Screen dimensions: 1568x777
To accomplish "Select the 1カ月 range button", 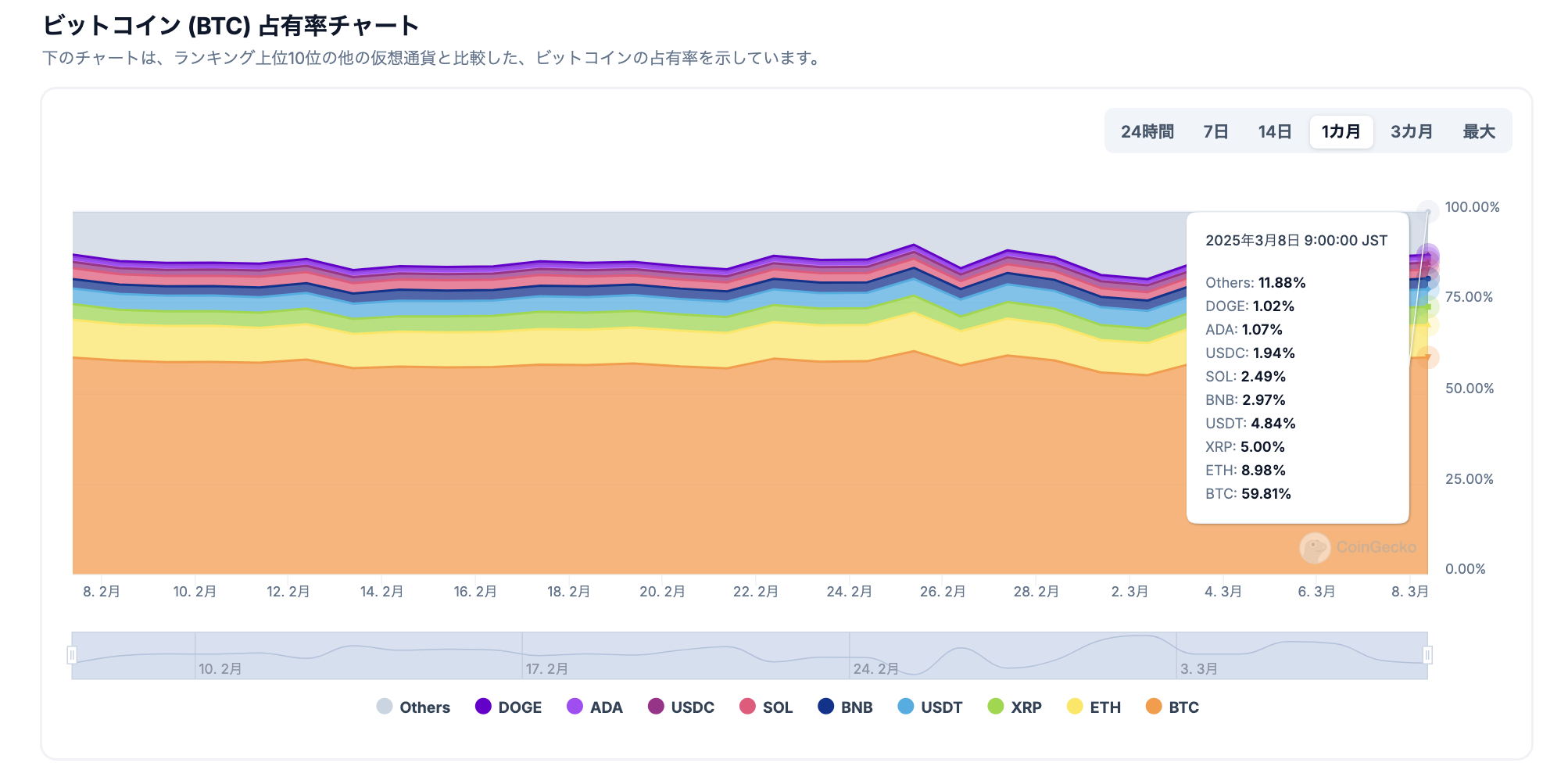I will 1341,132.
